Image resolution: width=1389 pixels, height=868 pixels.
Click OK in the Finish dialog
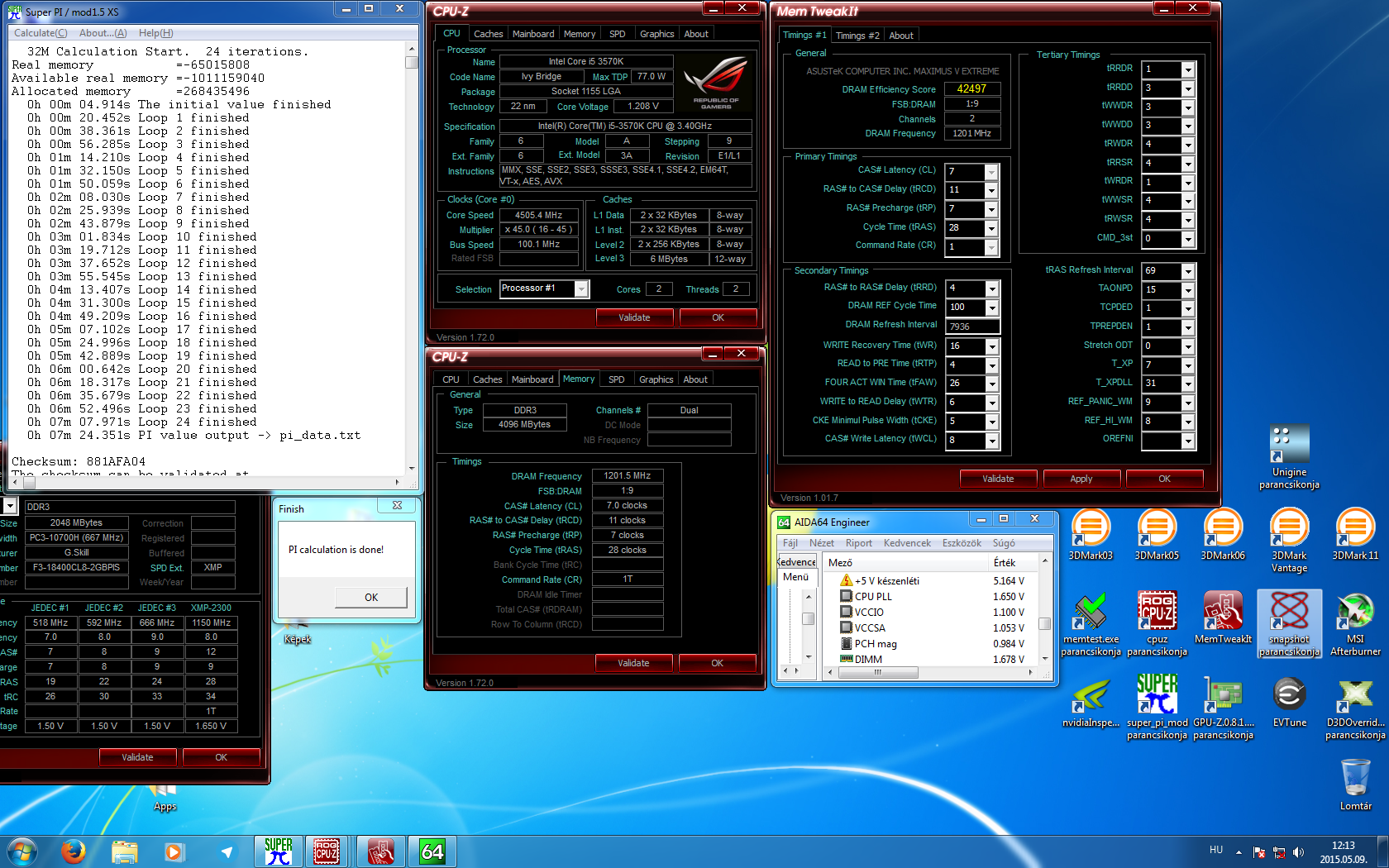371,597
